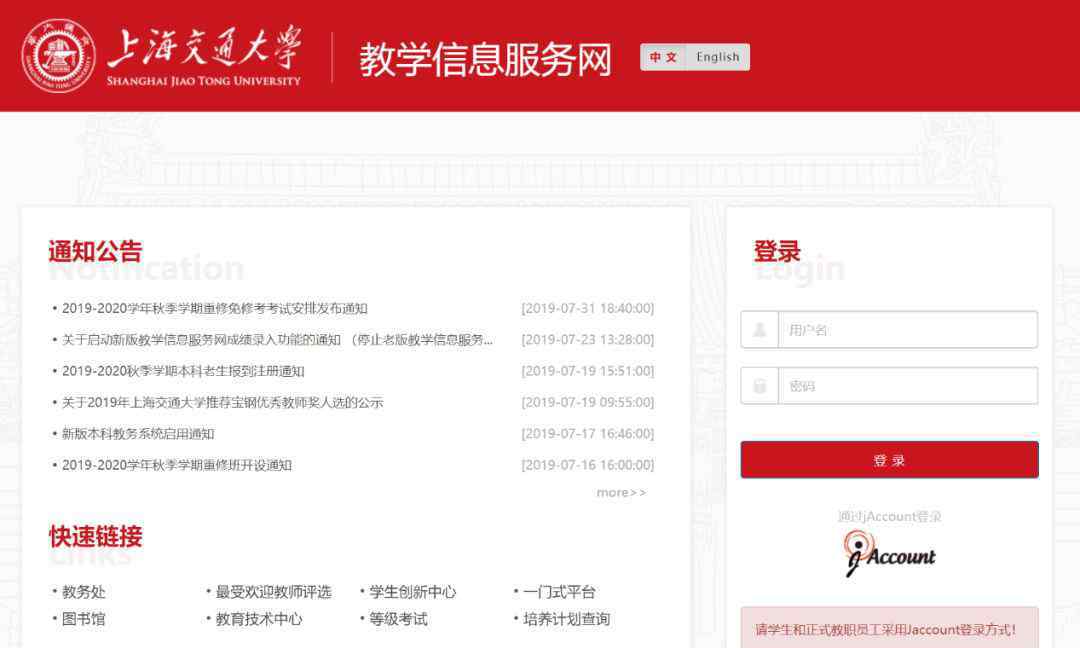
Task: Open the 本科老生报到注册通知 notice
Action: (183, 371)
